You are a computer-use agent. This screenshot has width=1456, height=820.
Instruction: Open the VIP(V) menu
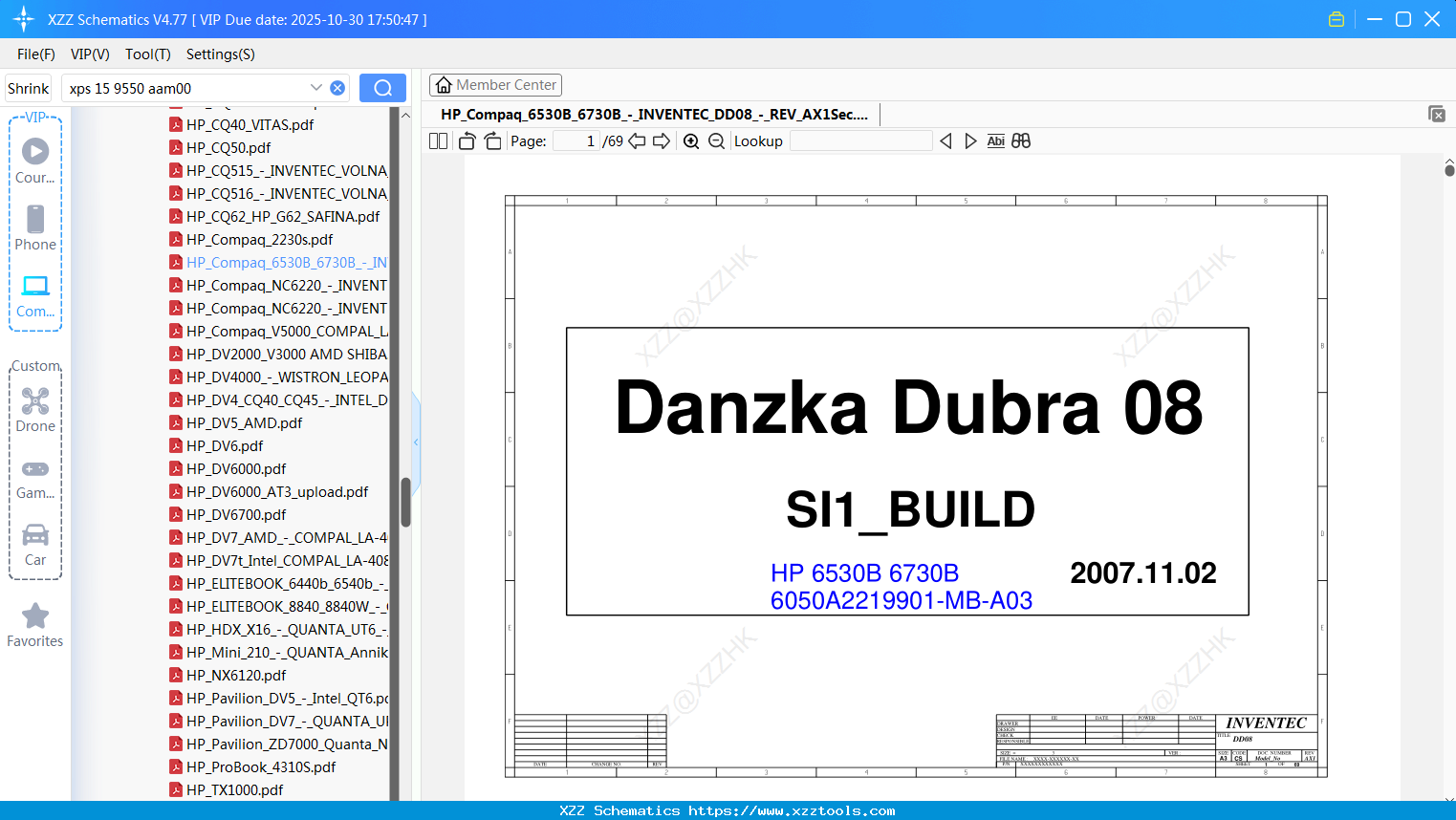pos(90,54)
